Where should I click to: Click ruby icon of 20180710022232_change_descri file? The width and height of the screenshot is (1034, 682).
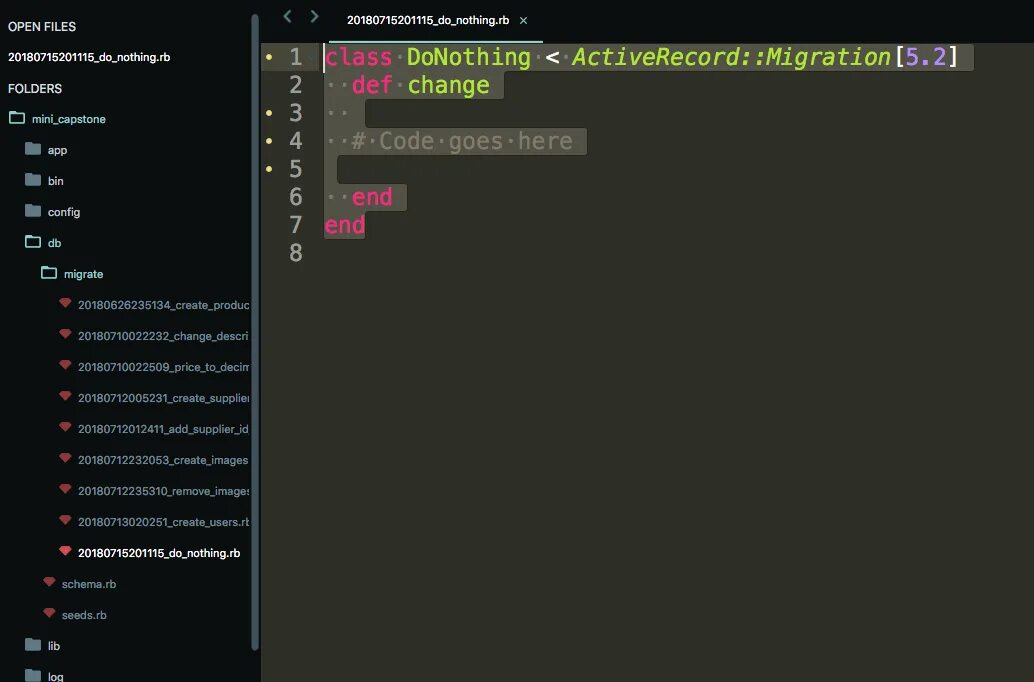pyautogui.click(x=65, y=334)
